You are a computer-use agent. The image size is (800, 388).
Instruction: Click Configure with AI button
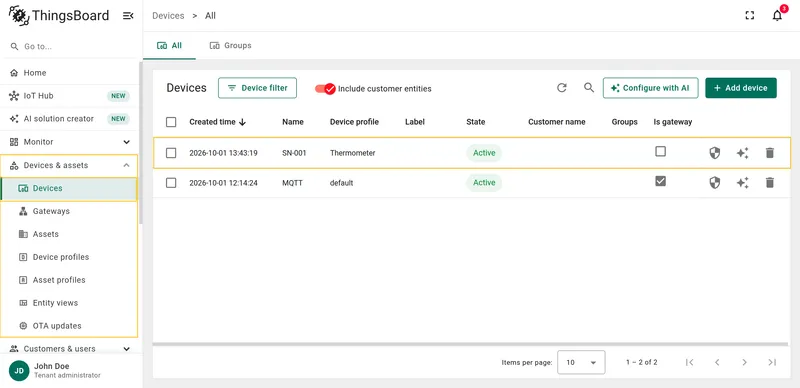(x=651, y=88)
